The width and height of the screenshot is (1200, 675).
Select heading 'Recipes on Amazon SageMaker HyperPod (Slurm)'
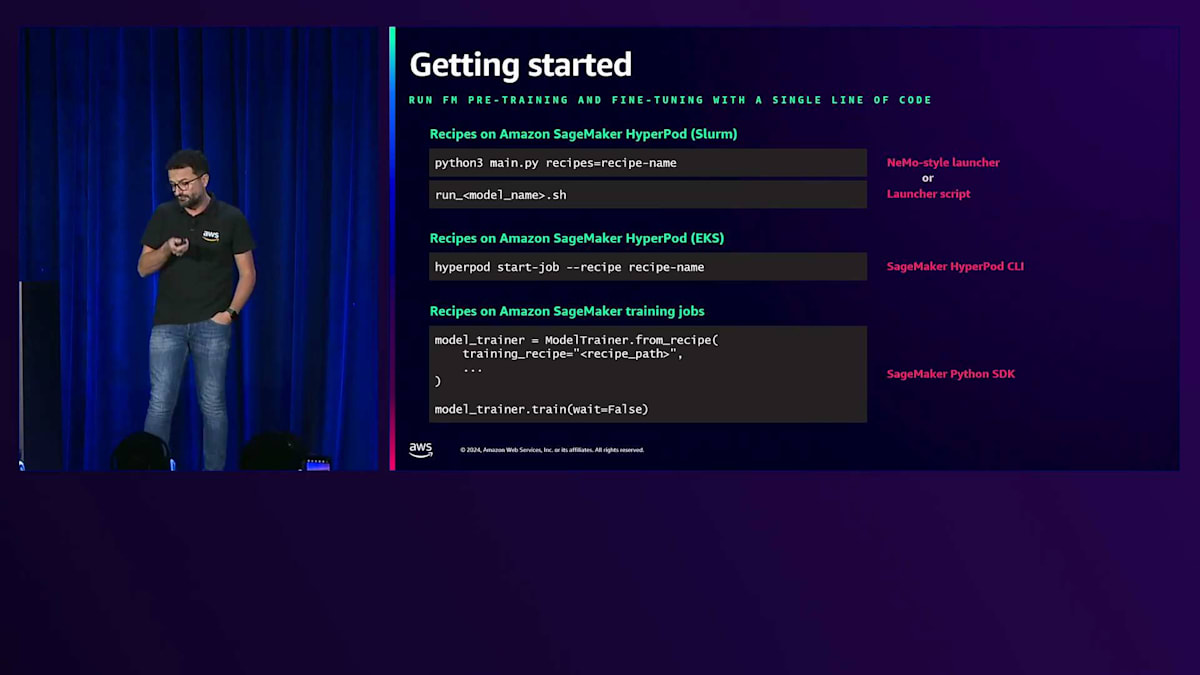(x=584, y=134)
